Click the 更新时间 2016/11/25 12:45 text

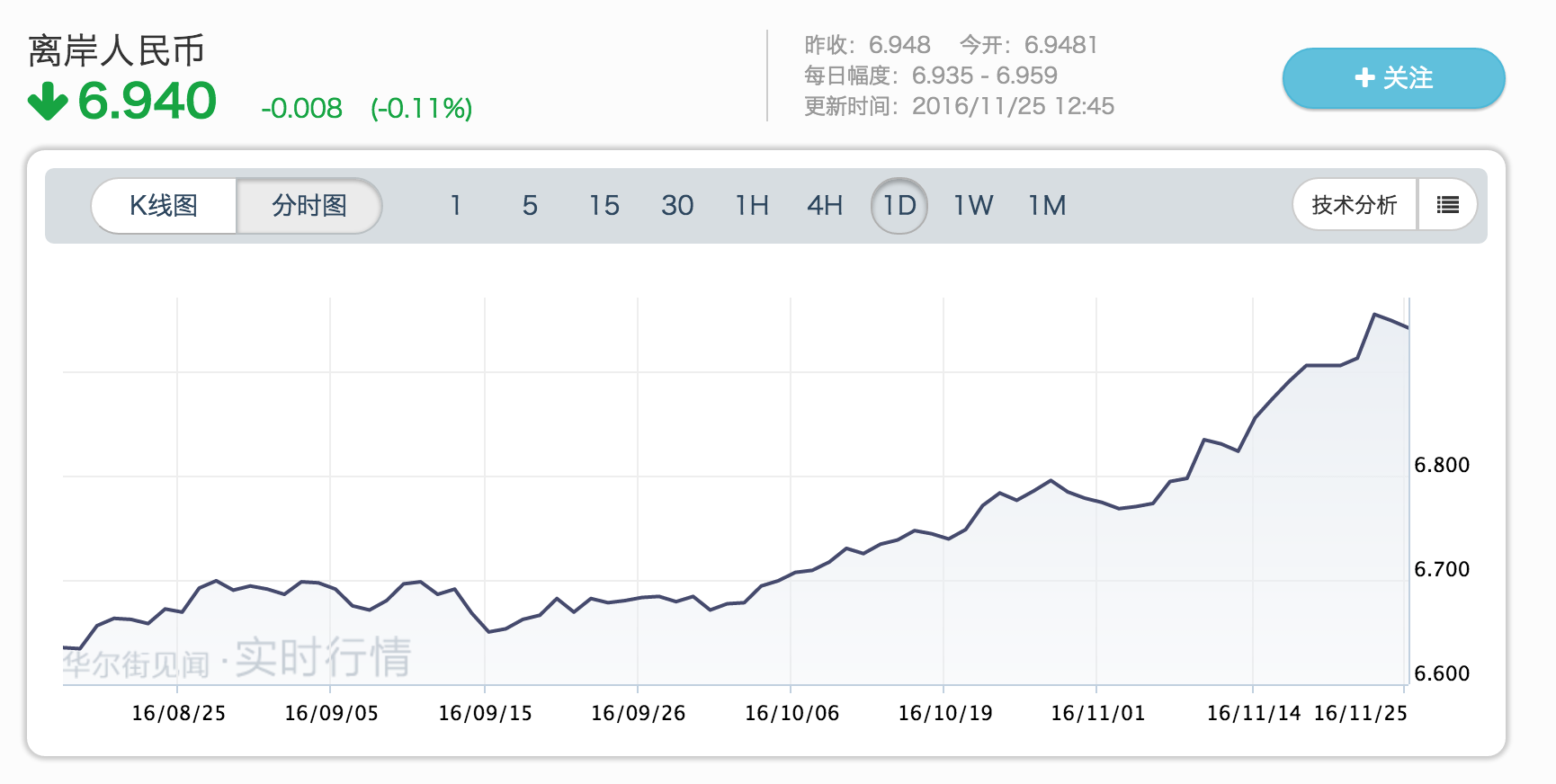tap(959, 106)
